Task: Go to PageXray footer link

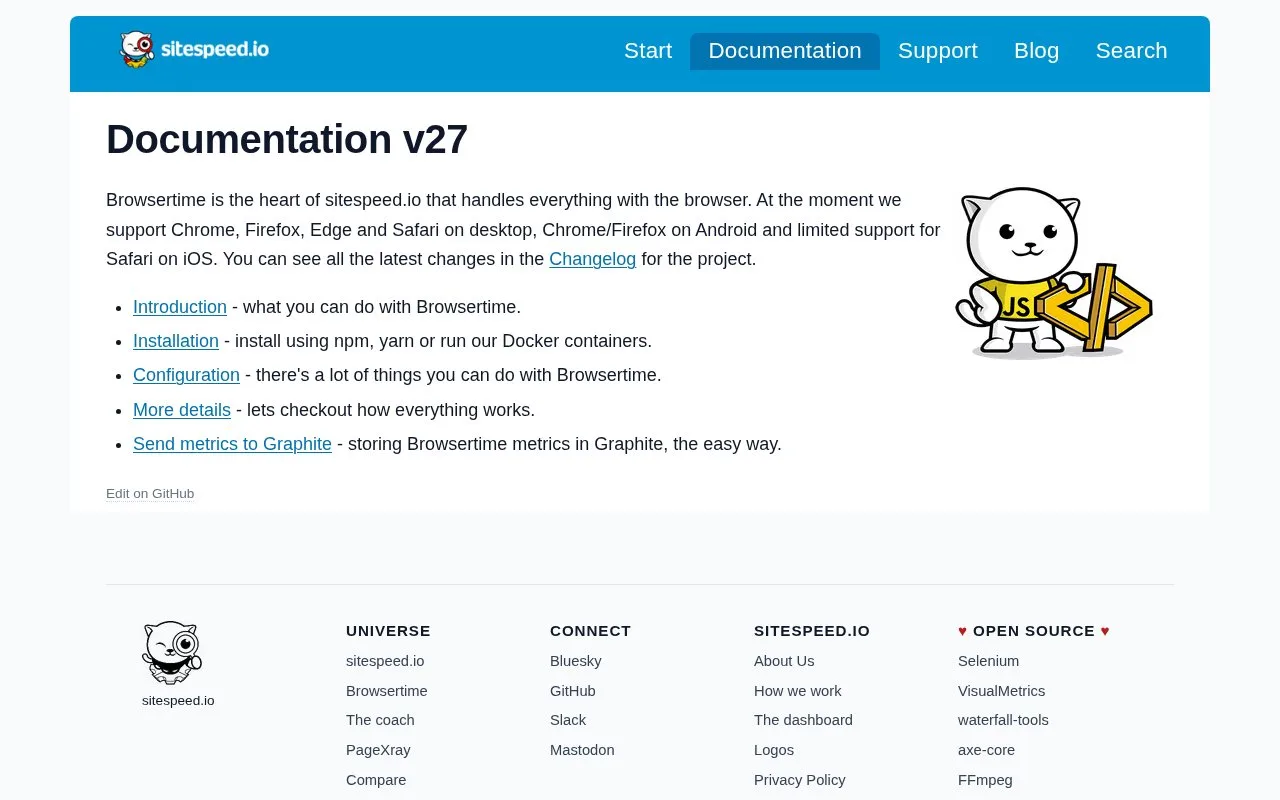Action: 378,750
